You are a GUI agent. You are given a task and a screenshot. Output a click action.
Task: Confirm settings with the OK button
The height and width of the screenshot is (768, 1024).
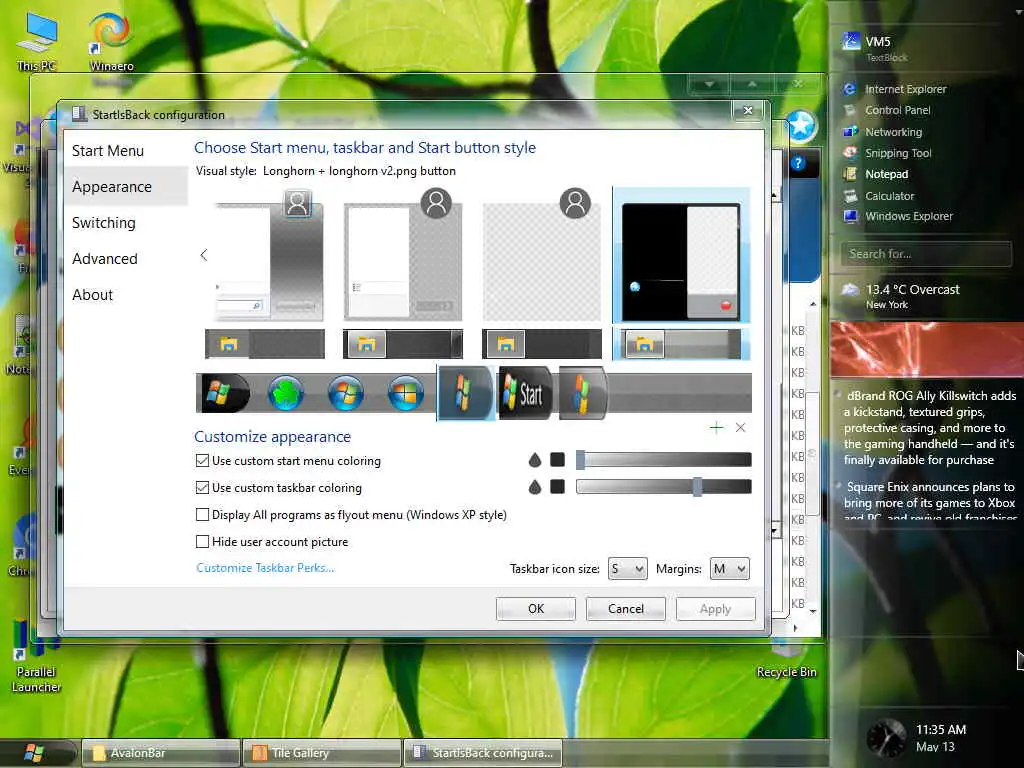click(x=536, y=609)
